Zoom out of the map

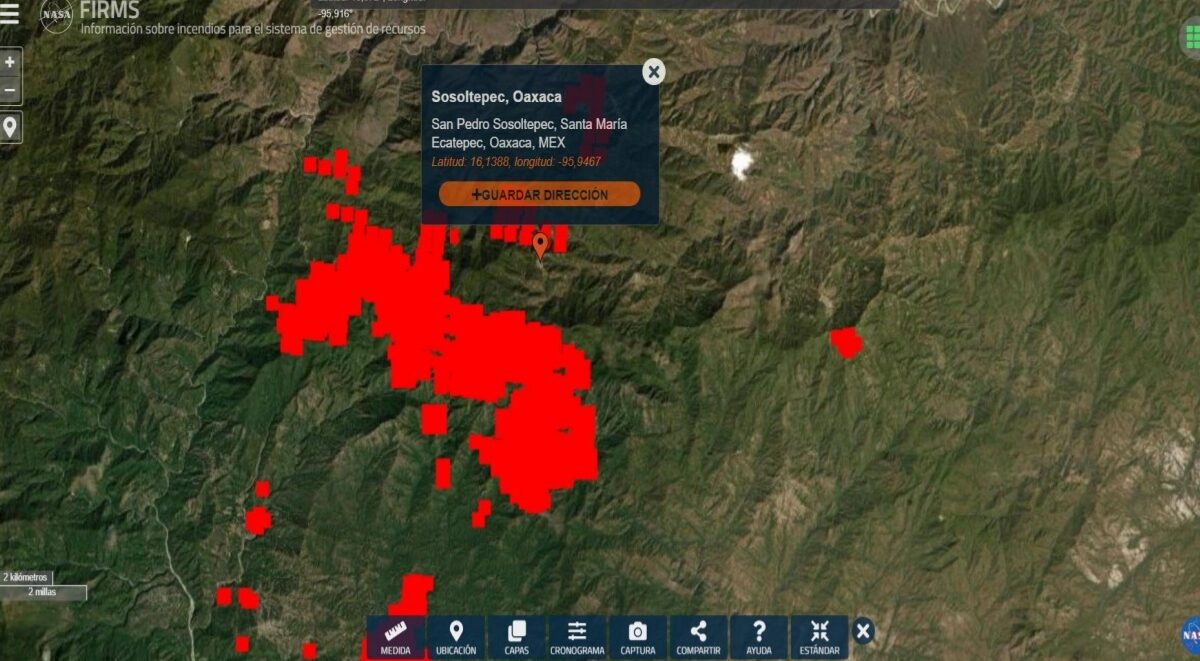(10, 90)
